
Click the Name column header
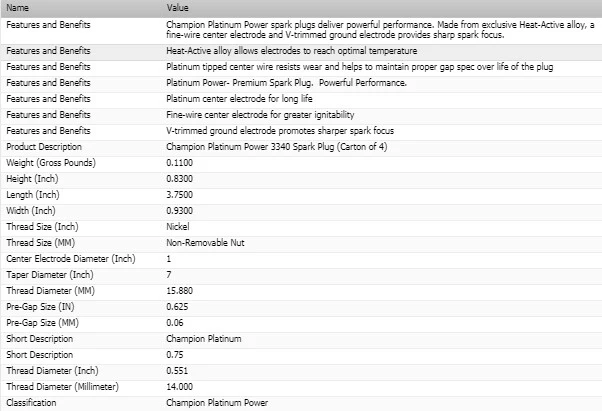click(81, 8)
